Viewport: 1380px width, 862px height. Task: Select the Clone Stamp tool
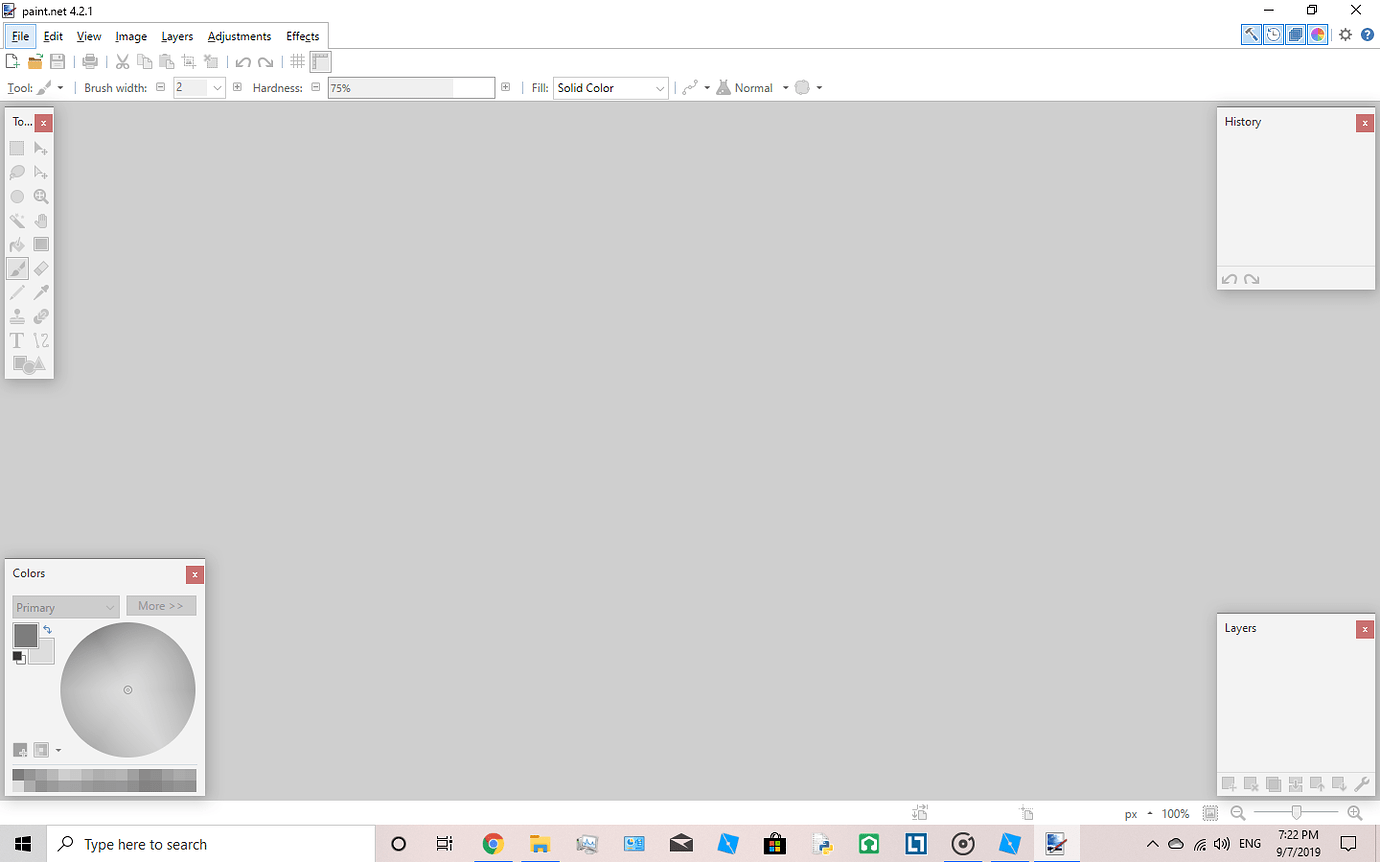coord(16,316)
